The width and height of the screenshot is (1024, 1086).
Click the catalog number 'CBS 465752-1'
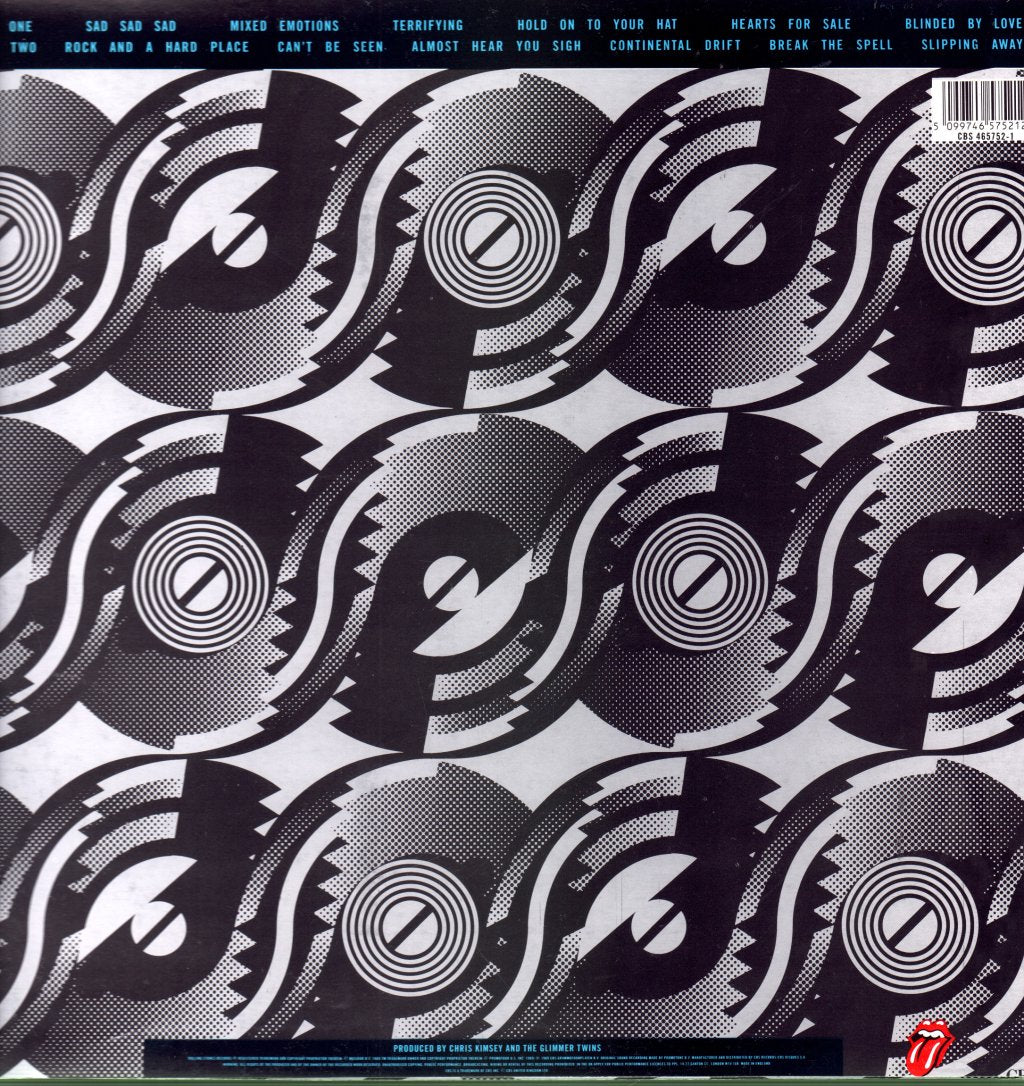(986, 136)
